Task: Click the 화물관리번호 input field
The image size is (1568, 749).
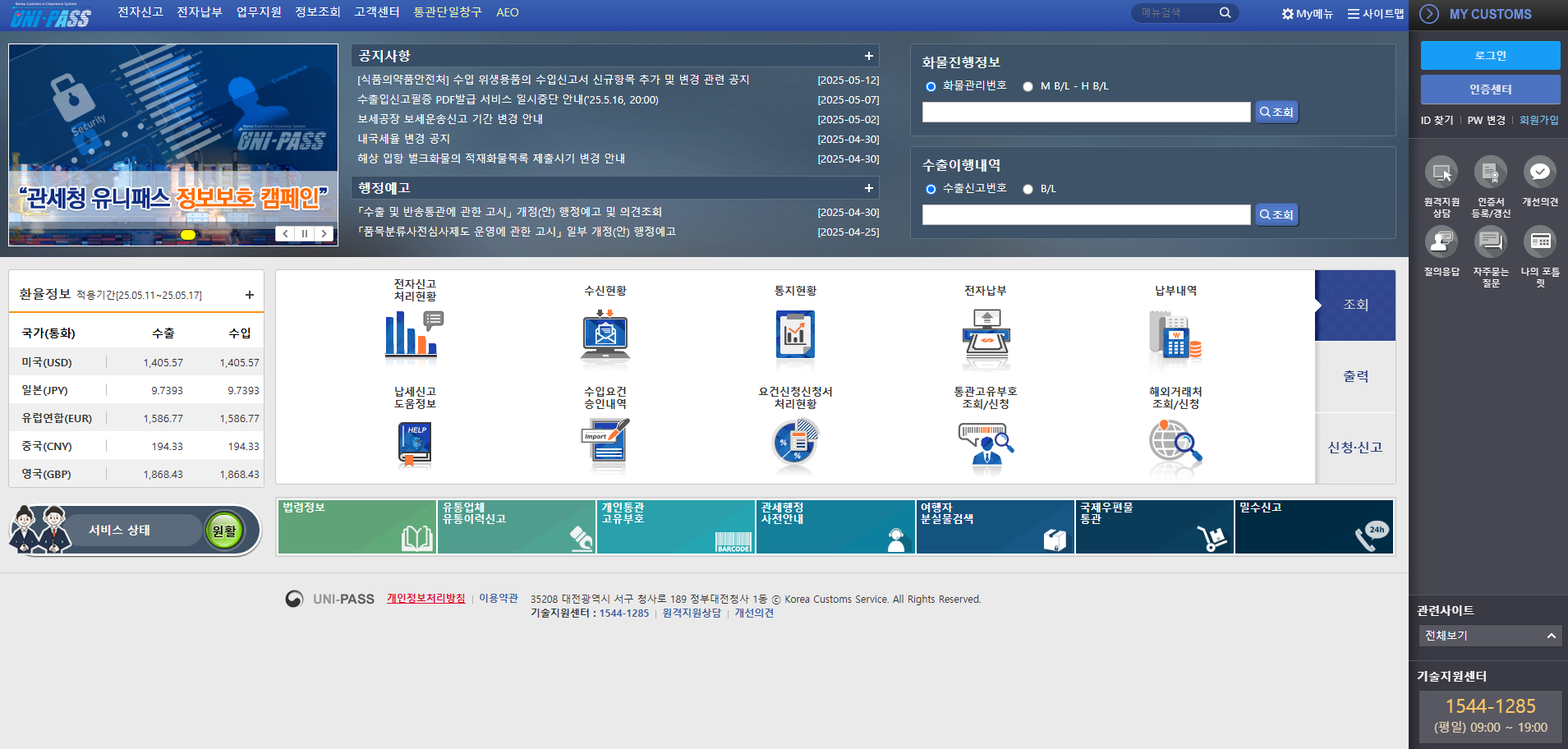Action: (1086, 112)
